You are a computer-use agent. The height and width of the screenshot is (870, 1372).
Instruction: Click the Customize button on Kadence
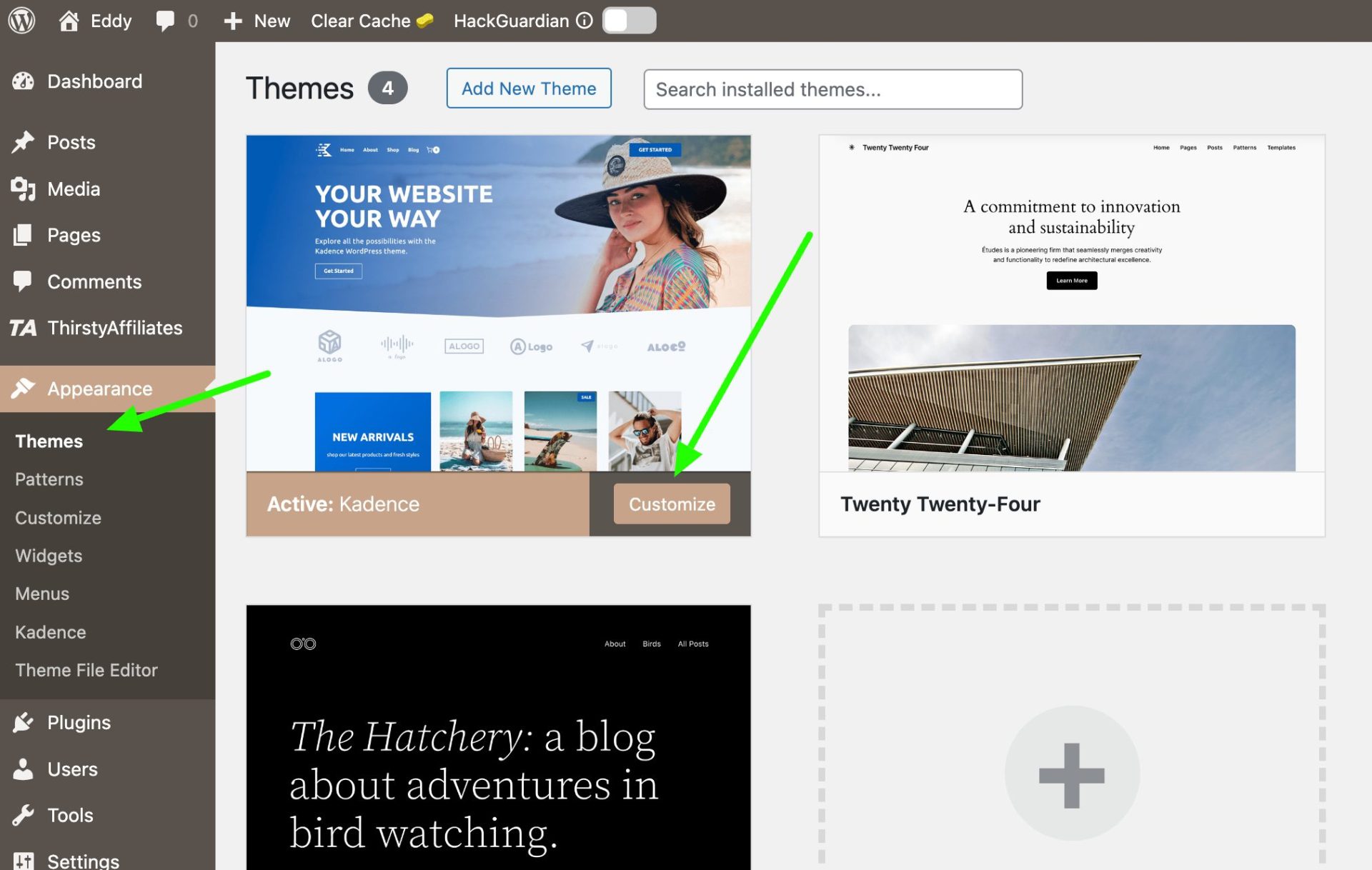(x=671, y=504)
